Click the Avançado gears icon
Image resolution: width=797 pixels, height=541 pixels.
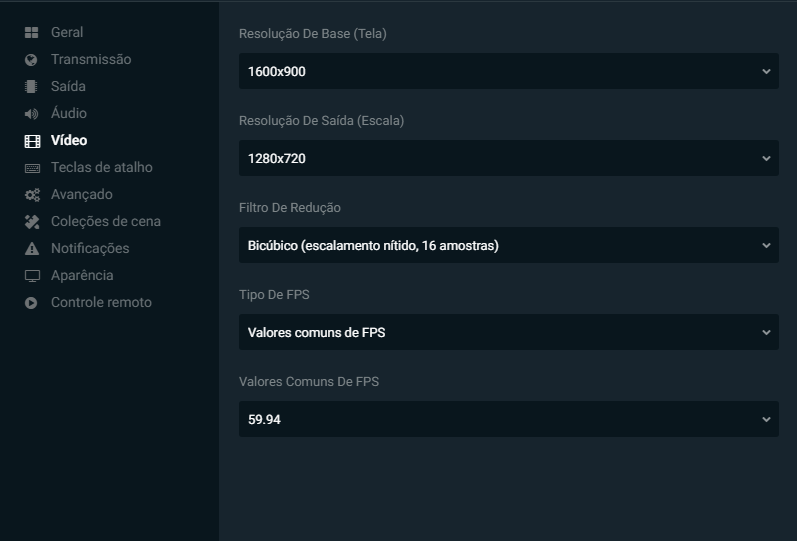click(32, 195)
